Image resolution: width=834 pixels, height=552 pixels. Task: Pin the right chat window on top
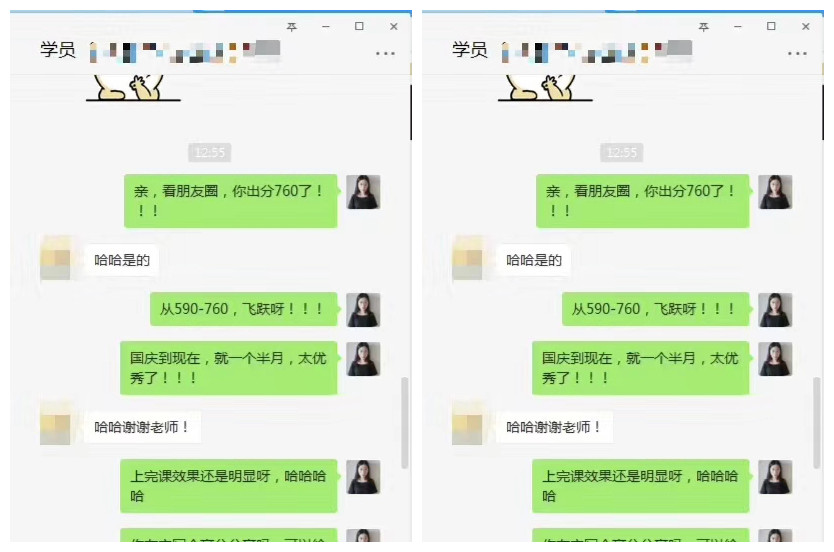(703, 27)
